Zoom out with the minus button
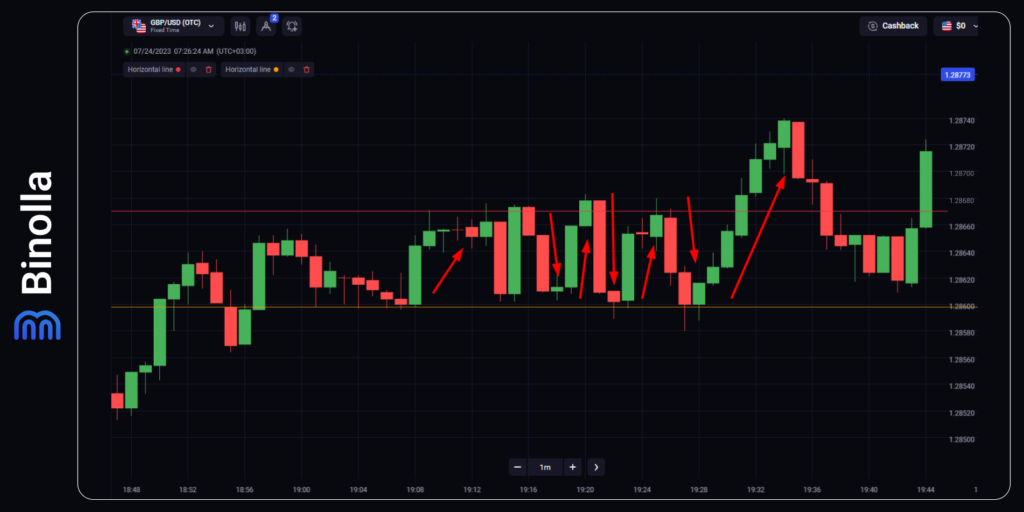The width and height of the screenshot is (1024, 512). pyautogui.click(x=518, y=467)
